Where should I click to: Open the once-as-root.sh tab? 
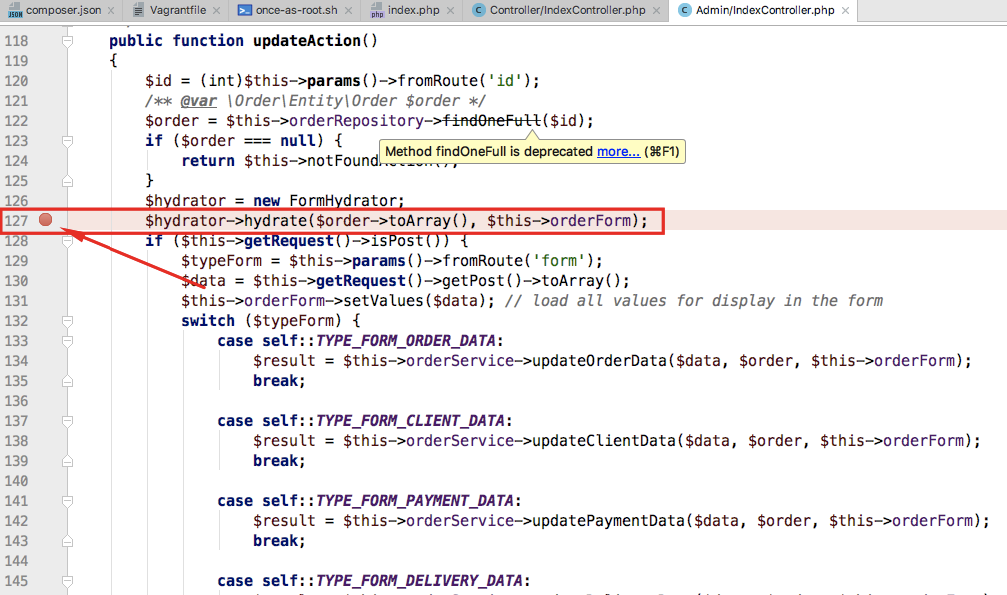[295, 10]
